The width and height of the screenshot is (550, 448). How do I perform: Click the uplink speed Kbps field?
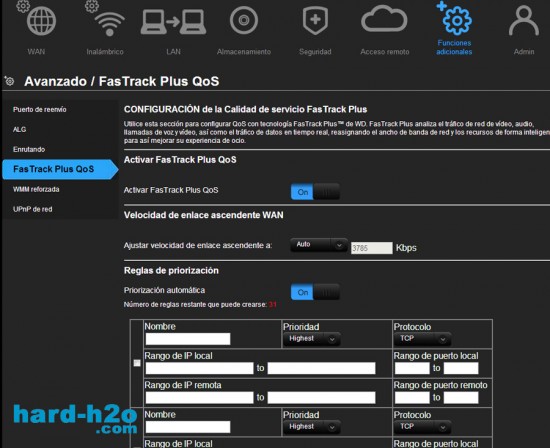372,248
